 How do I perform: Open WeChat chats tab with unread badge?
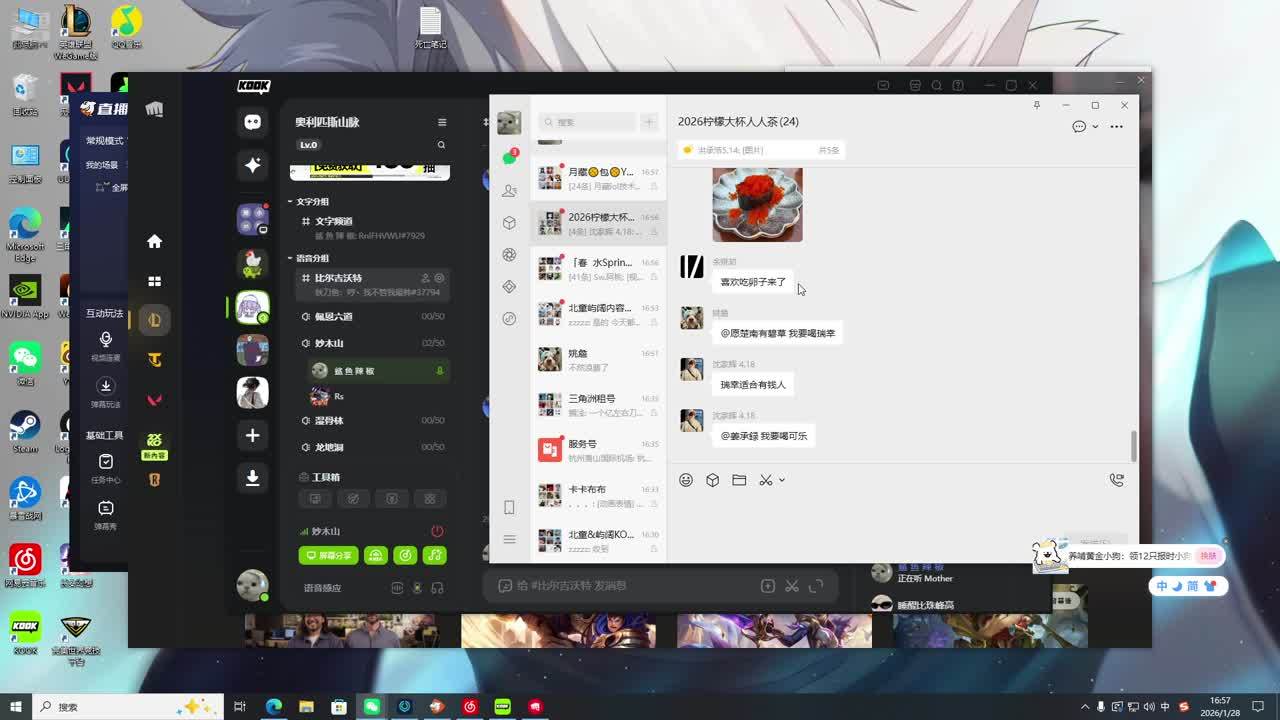[510, 158]
